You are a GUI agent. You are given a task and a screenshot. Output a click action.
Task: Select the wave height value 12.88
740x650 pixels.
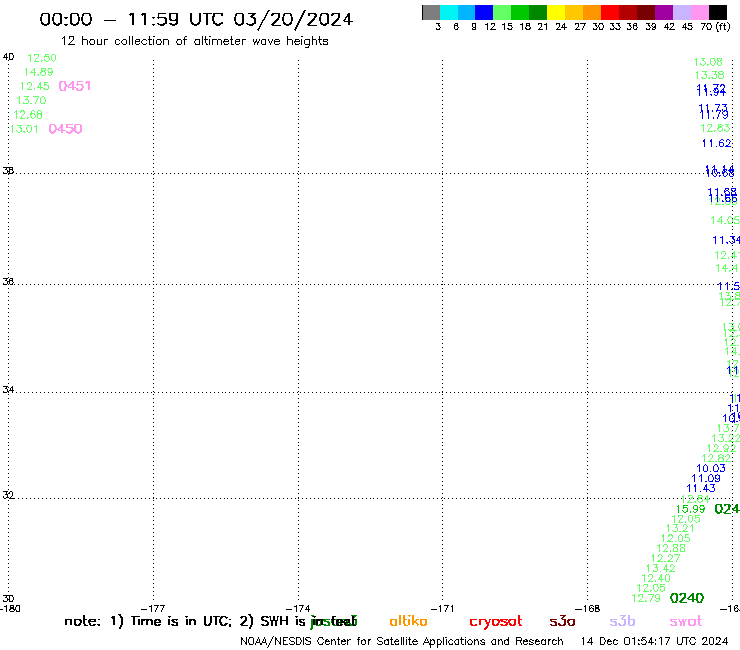pos(671,549)
